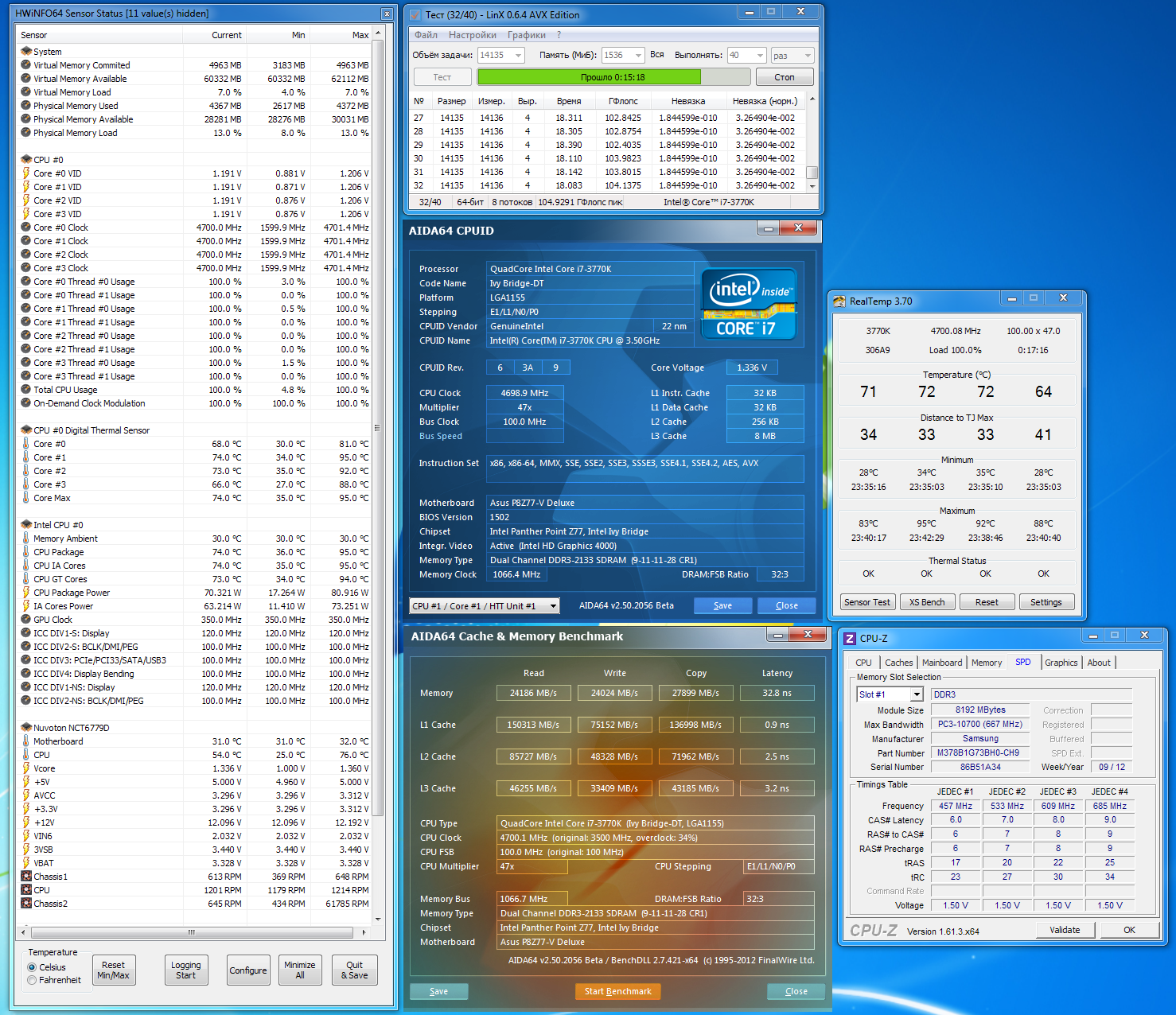Screen dimensions: 1176x1015
Task: Select the Celsius temperature option
Action: 33,967
